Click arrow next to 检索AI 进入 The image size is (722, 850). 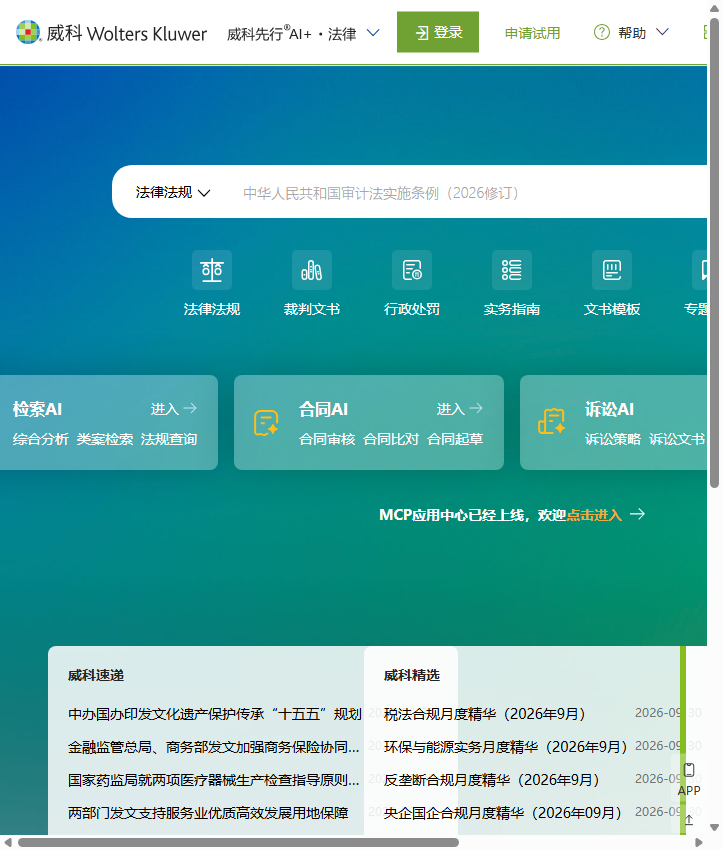coord(190,408)
